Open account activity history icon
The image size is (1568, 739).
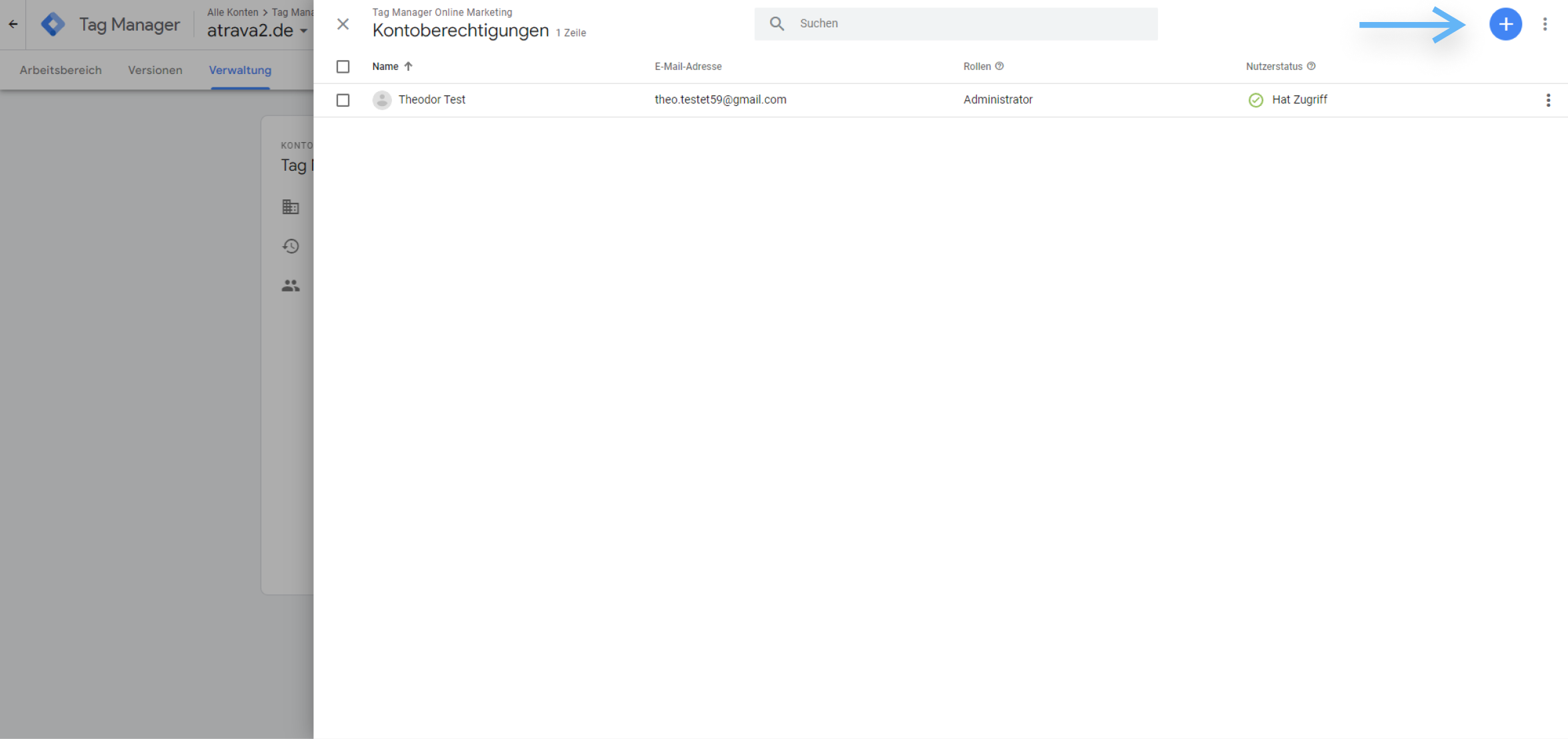(291, 246)
